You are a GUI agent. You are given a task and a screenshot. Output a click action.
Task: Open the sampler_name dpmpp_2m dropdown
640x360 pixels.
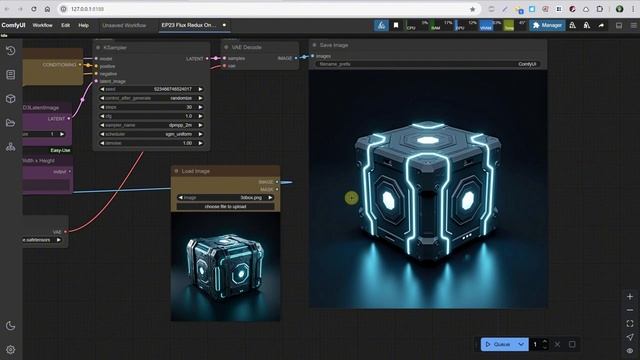pos(151,125)
